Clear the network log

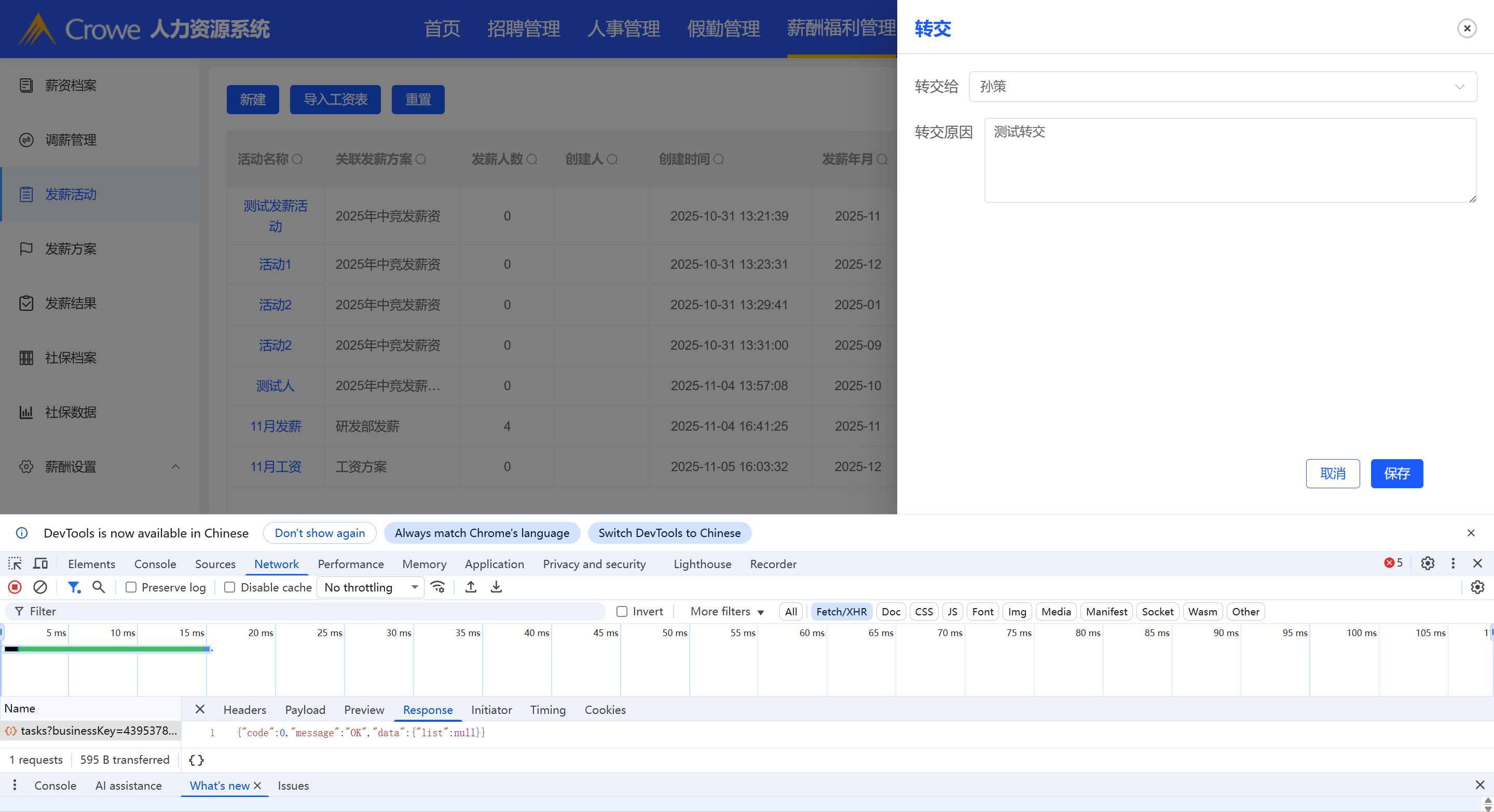click(40, 587)
